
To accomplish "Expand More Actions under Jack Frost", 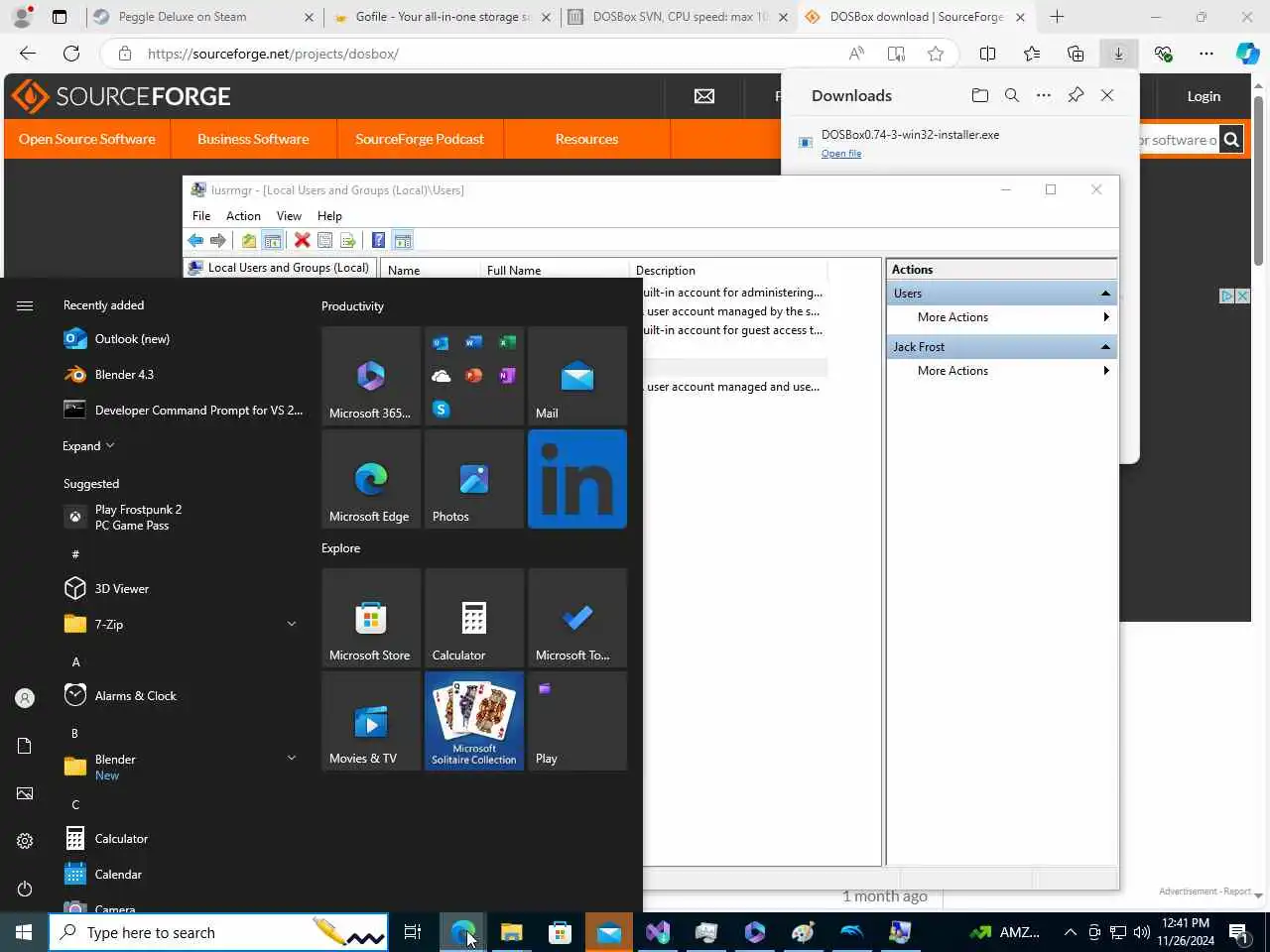I will coord(1000,371).
